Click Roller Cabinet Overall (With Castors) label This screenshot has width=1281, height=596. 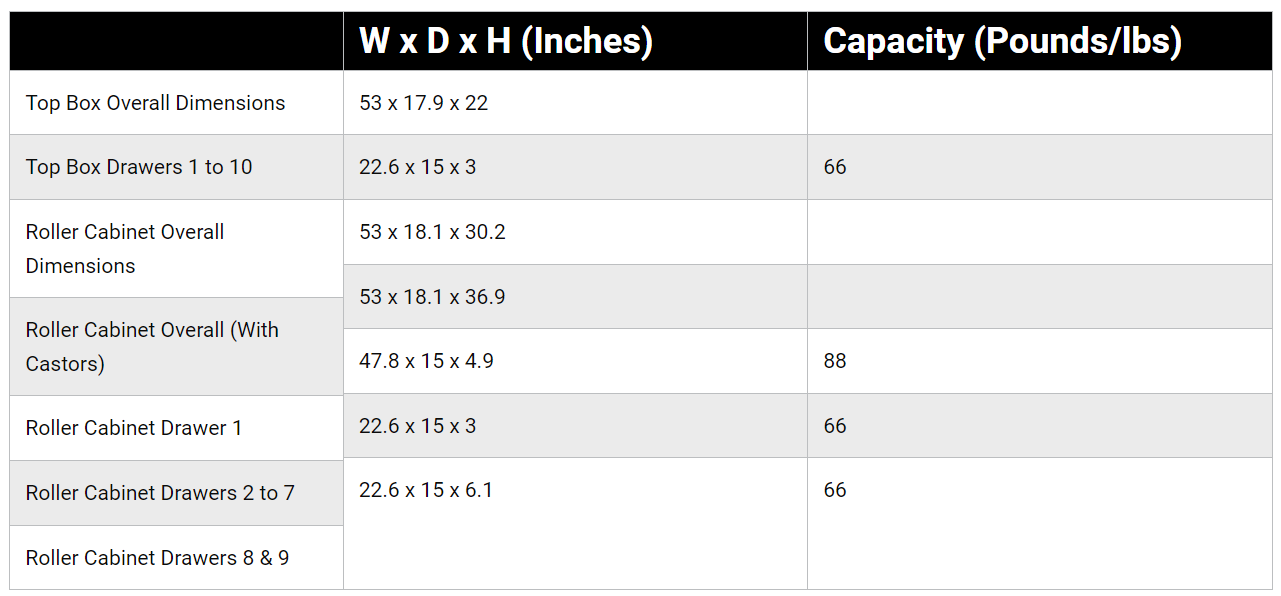coord(152,347)
